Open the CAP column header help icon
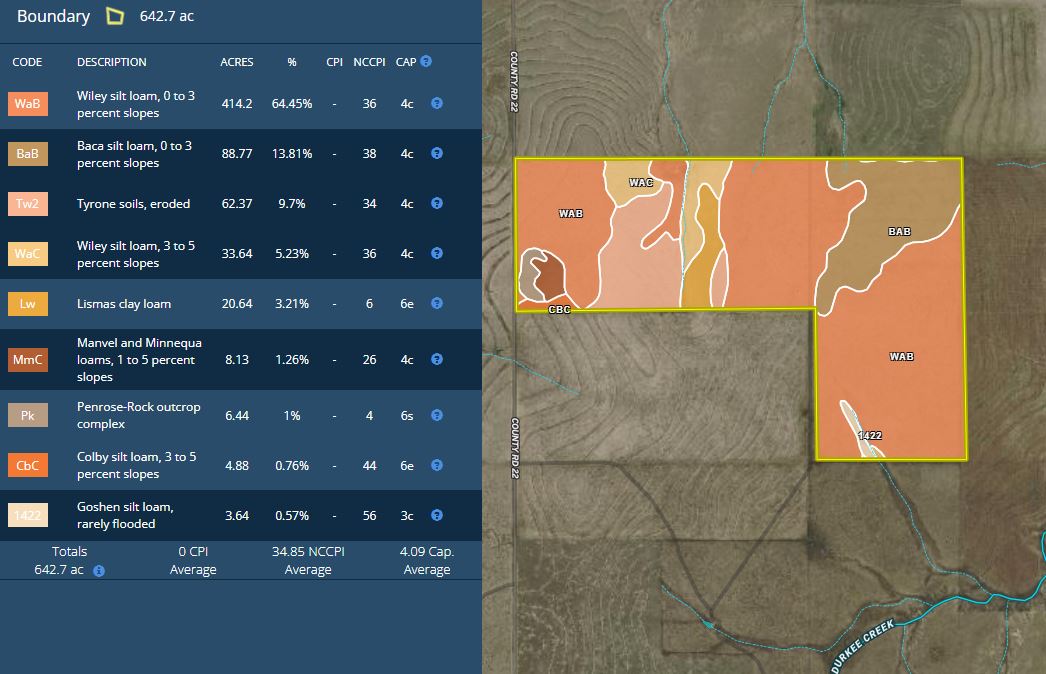Screen dimensions: 1046x674 pyautogui.click(x=426, y=61)
